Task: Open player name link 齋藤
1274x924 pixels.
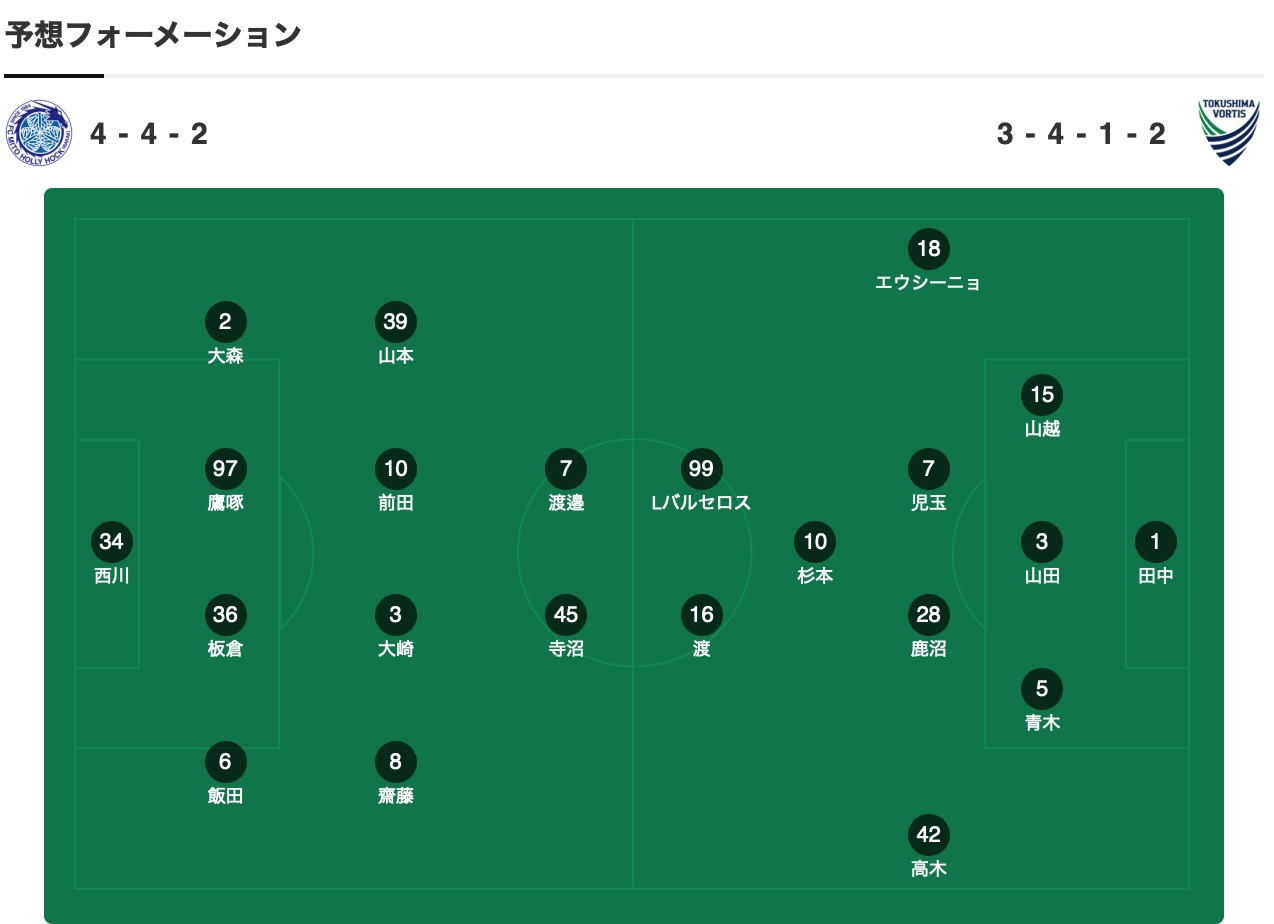Action: coord(396,796)
